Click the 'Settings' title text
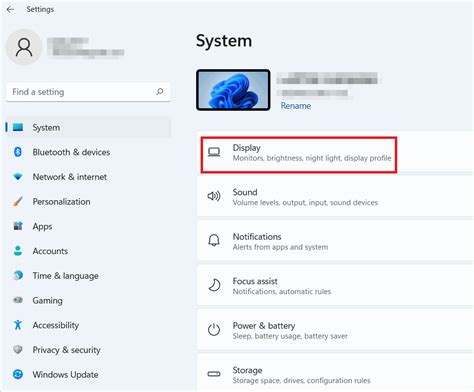 click(x=40, y=9)
